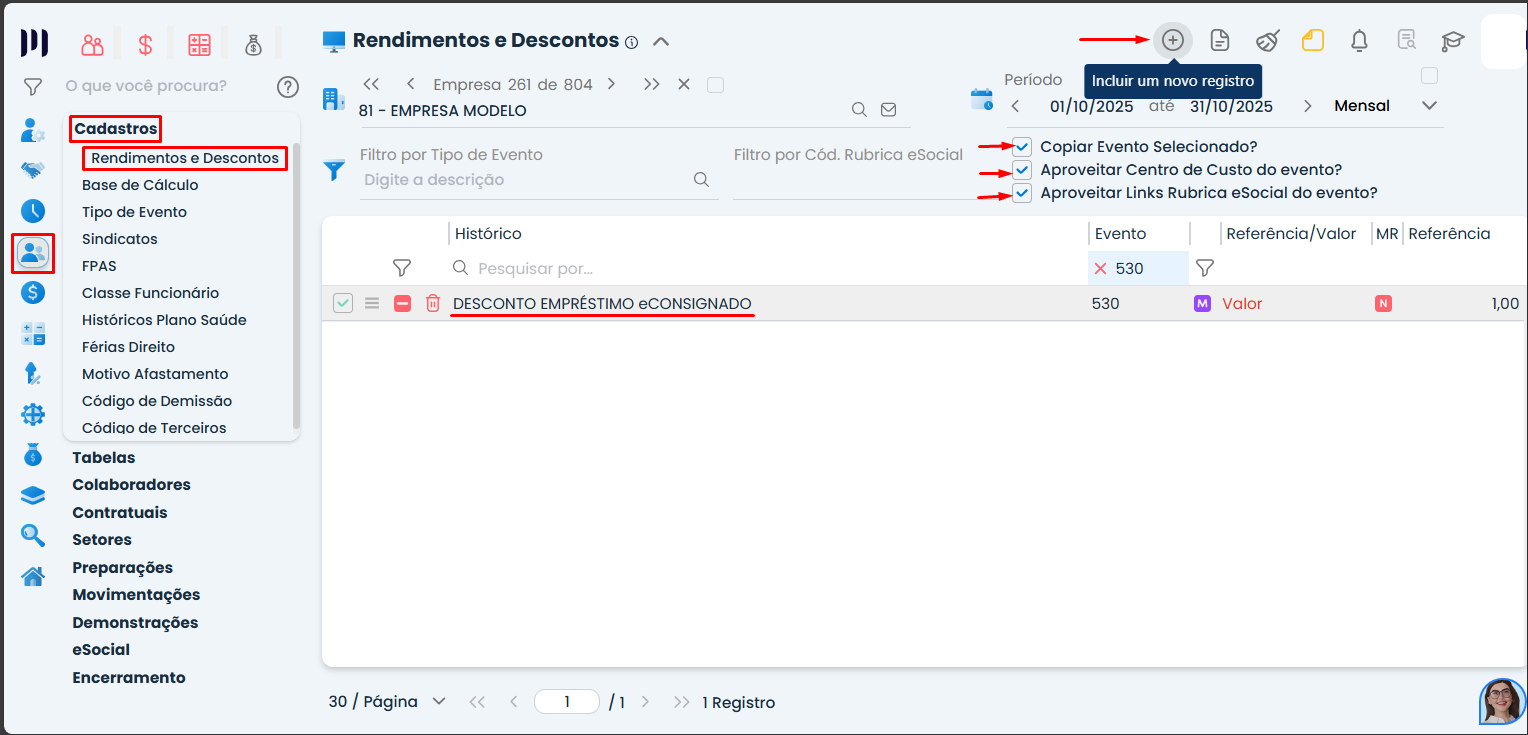Go to the previous company with the single arrow
1528x735 pixels.
[410, 84]
